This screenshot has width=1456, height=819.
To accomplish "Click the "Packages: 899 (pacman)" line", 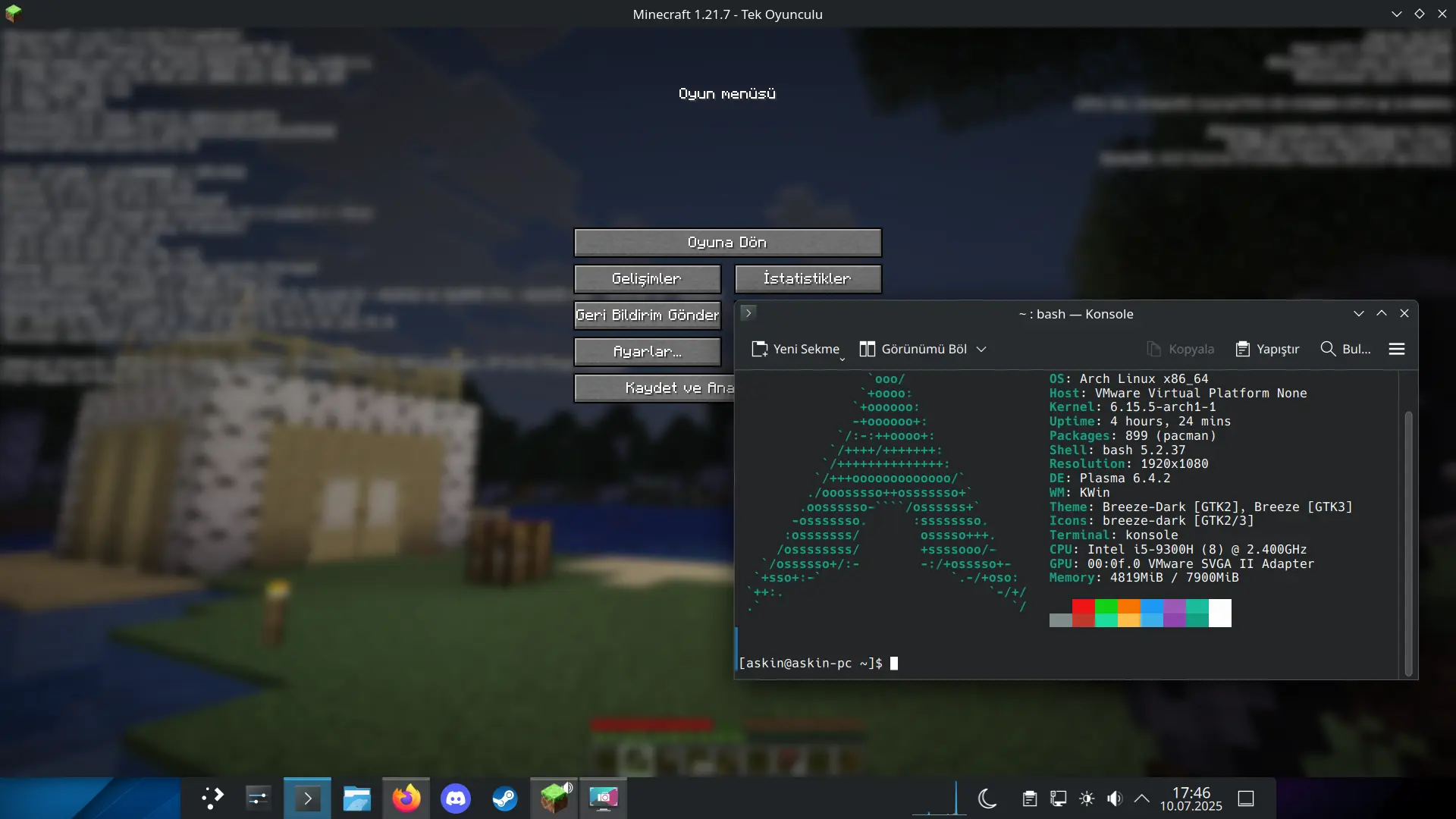I will (x=1133, y=435).
